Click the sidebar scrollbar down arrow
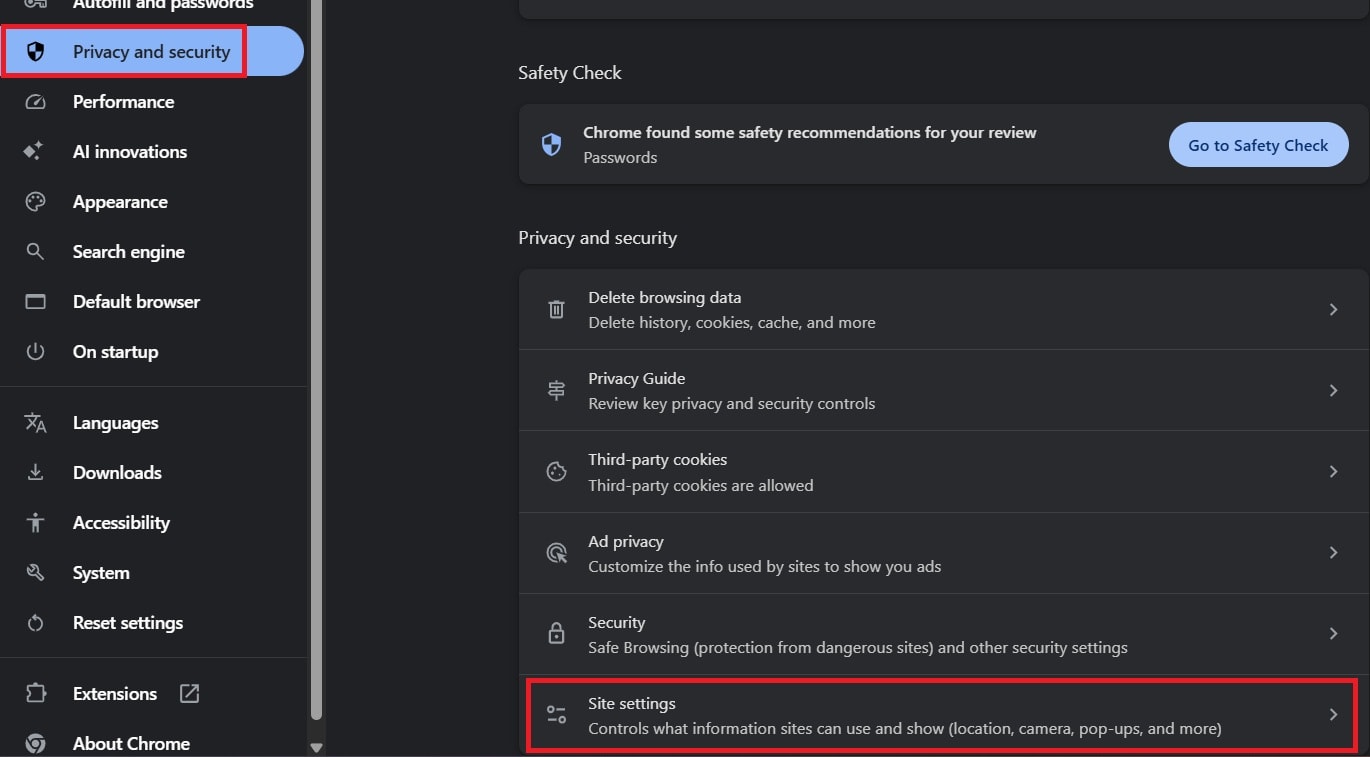 316,747
